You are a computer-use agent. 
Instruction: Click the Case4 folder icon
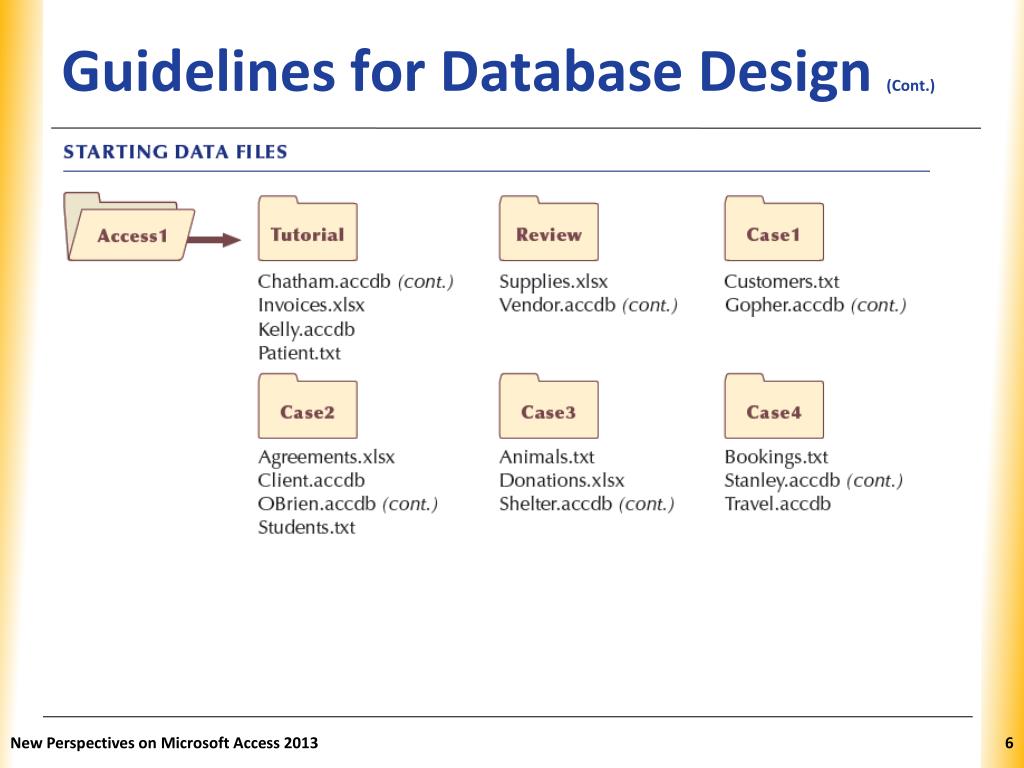click(774, 406)
